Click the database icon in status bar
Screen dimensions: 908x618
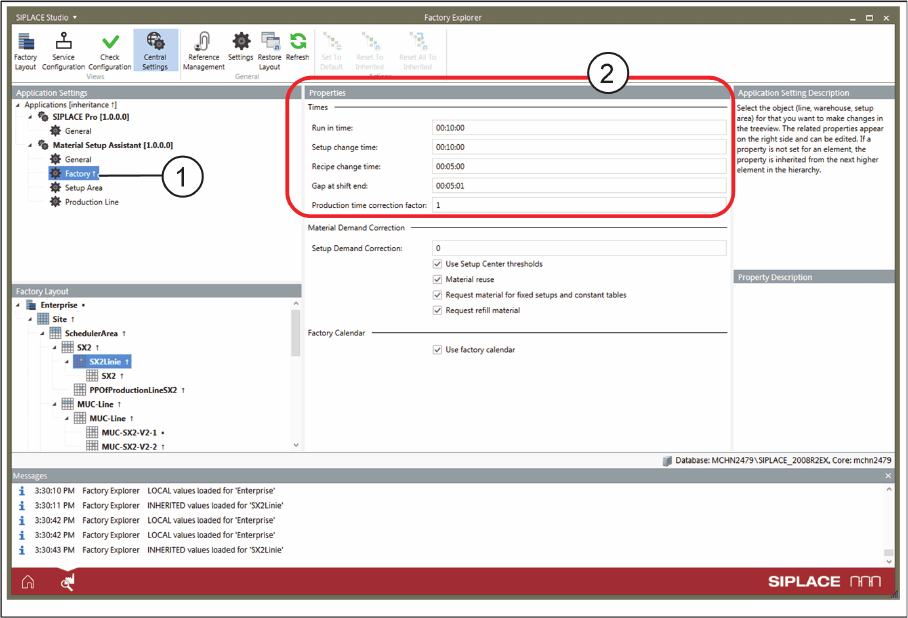pyautogui.click(x=667, y=461)
